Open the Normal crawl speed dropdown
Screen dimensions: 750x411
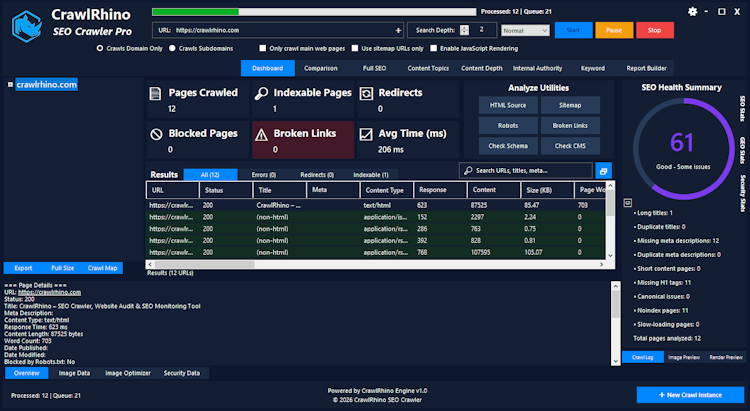525,30
